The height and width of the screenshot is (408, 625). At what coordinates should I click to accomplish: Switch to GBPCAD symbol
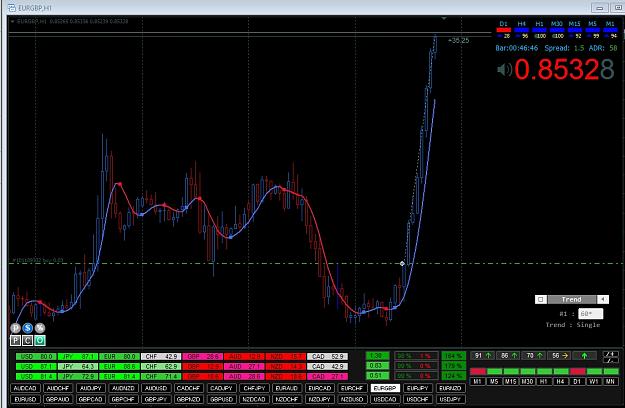pyautogui.click(x=90, y=399)
